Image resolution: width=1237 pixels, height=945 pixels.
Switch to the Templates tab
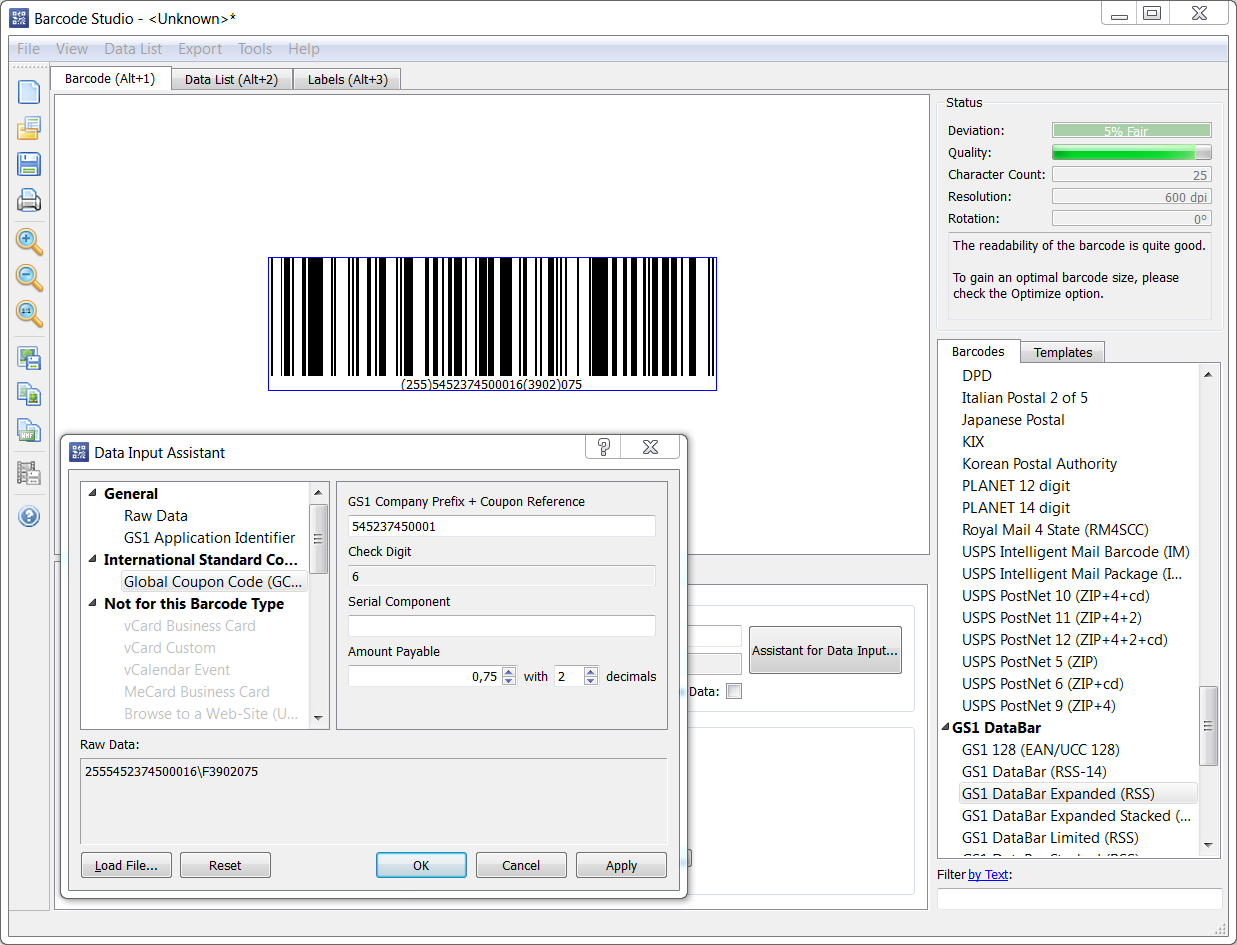pyautogui.click(x=1063, y=352)
